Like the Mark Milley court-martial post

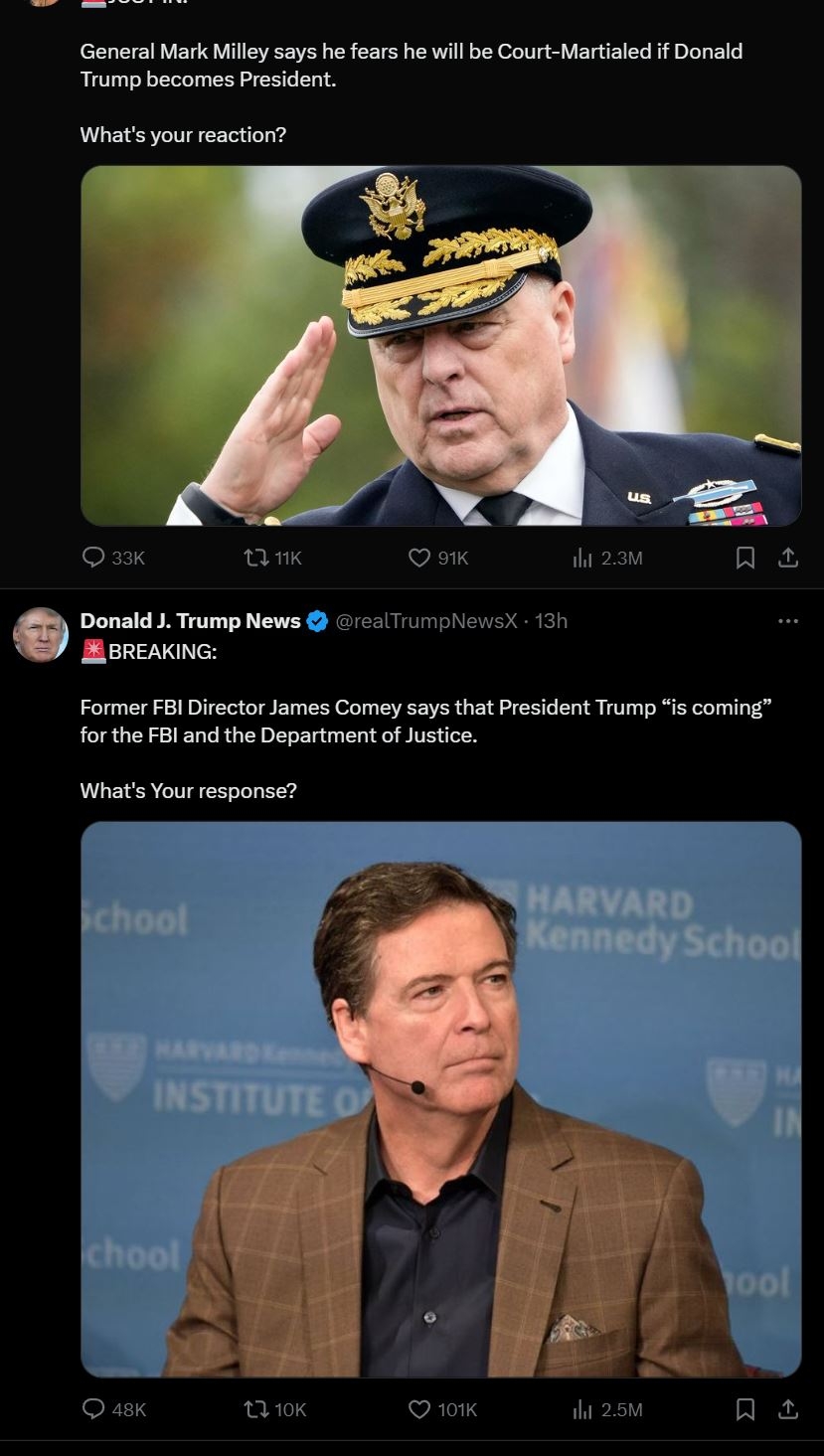tap(421, 559)
